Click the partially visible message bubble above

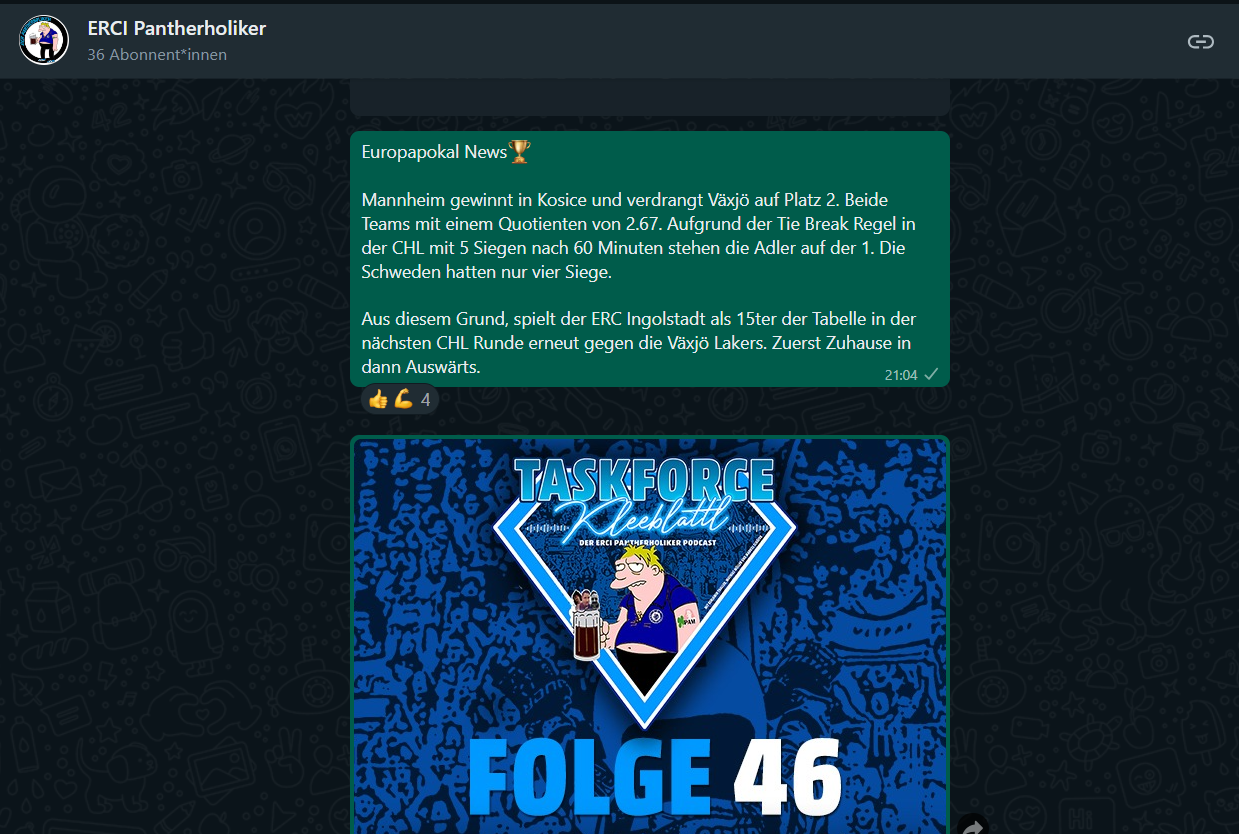click(649, 98)
